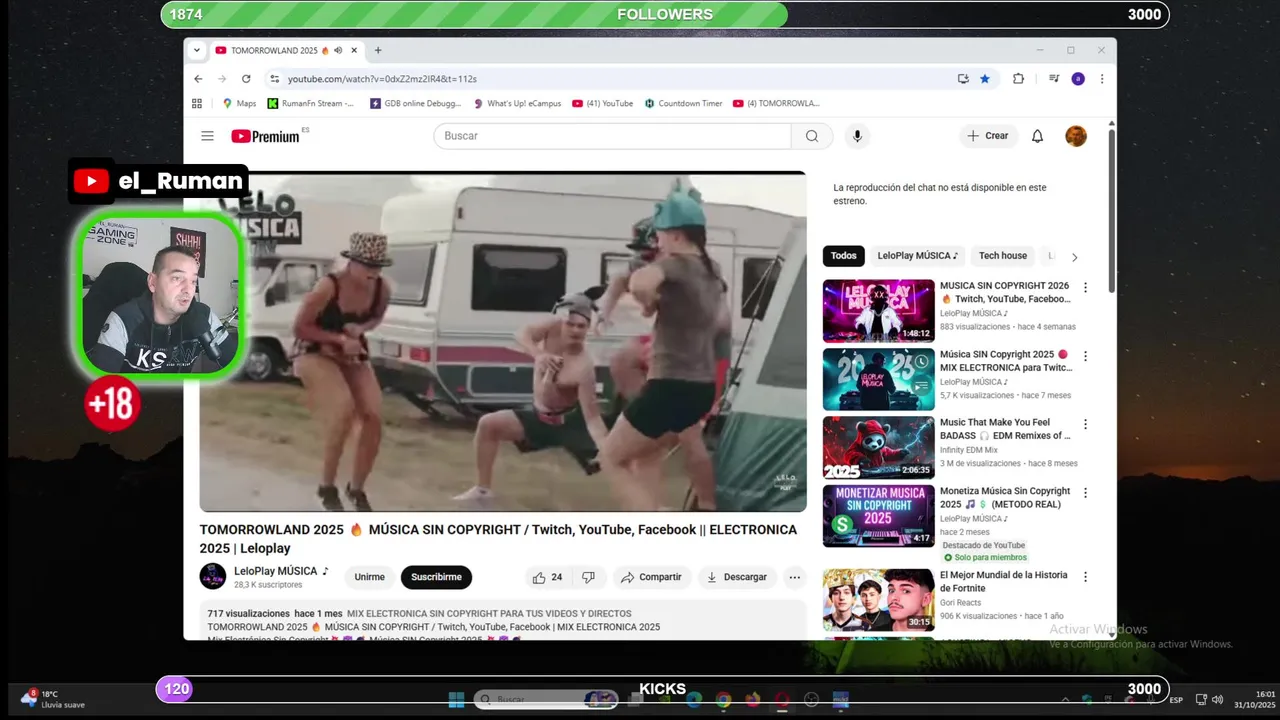Image resolution: width=1280 pixels, height=720 pixels.
Task: Open Chrome three-dot menu
Action: click(1102, 79)
